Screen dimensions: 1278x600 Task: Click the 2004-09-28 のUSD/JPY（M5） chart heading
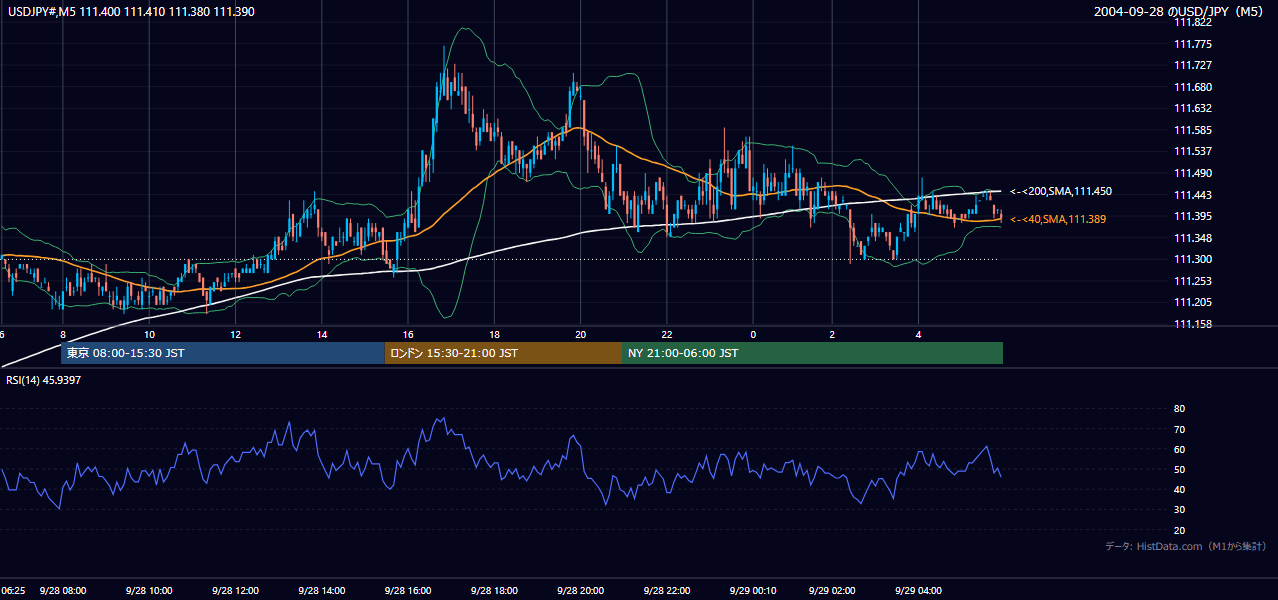(x=1180, y=11)
